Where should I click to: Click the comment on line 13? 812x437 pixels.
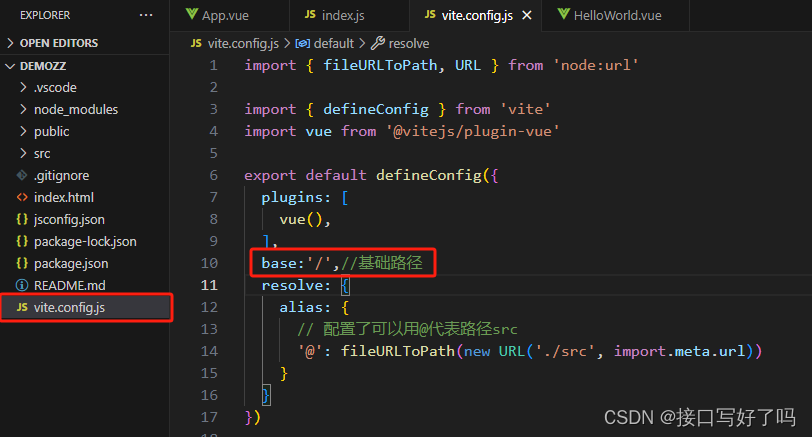[408, 329]
